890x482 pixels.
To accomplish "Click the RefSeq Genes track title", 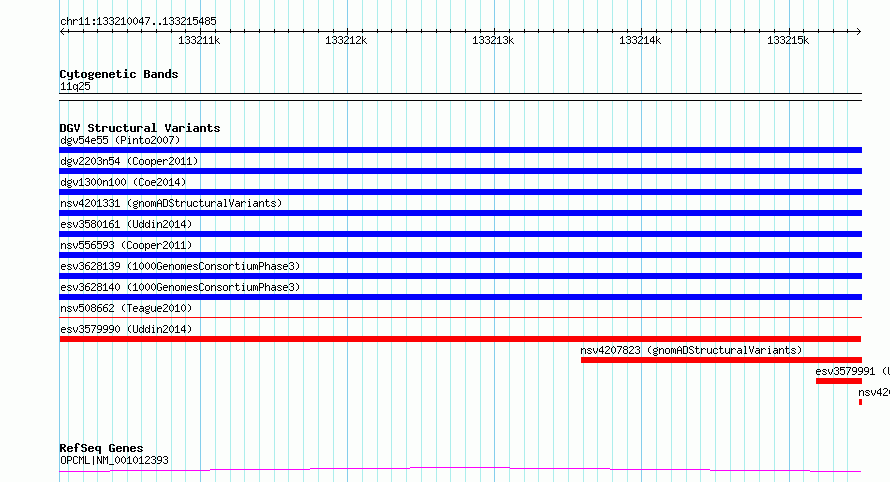I will tap(101, 448).
